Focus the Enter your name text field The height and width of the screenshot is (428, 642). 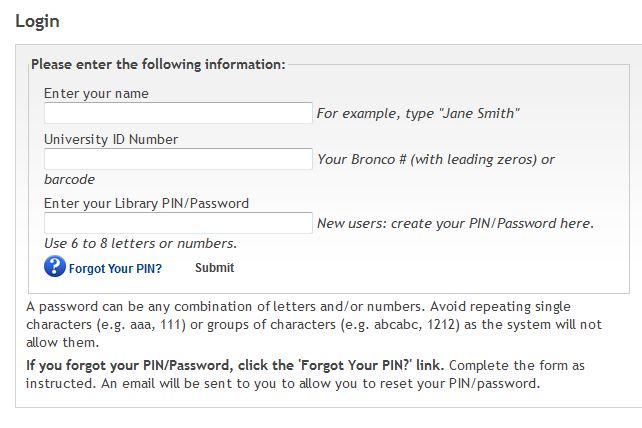tap(178, 113)
